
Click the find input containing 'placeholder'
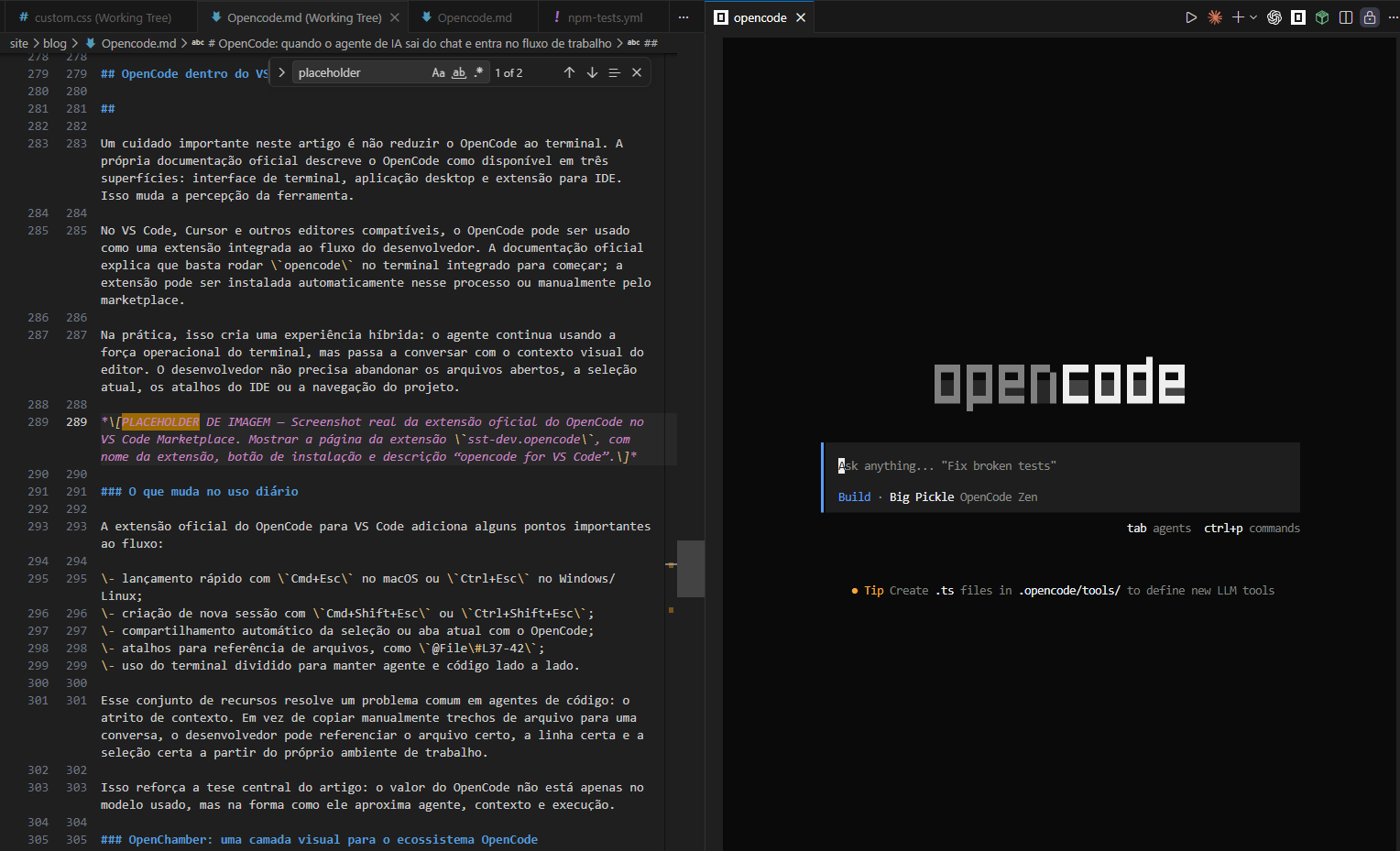(362, 72)
